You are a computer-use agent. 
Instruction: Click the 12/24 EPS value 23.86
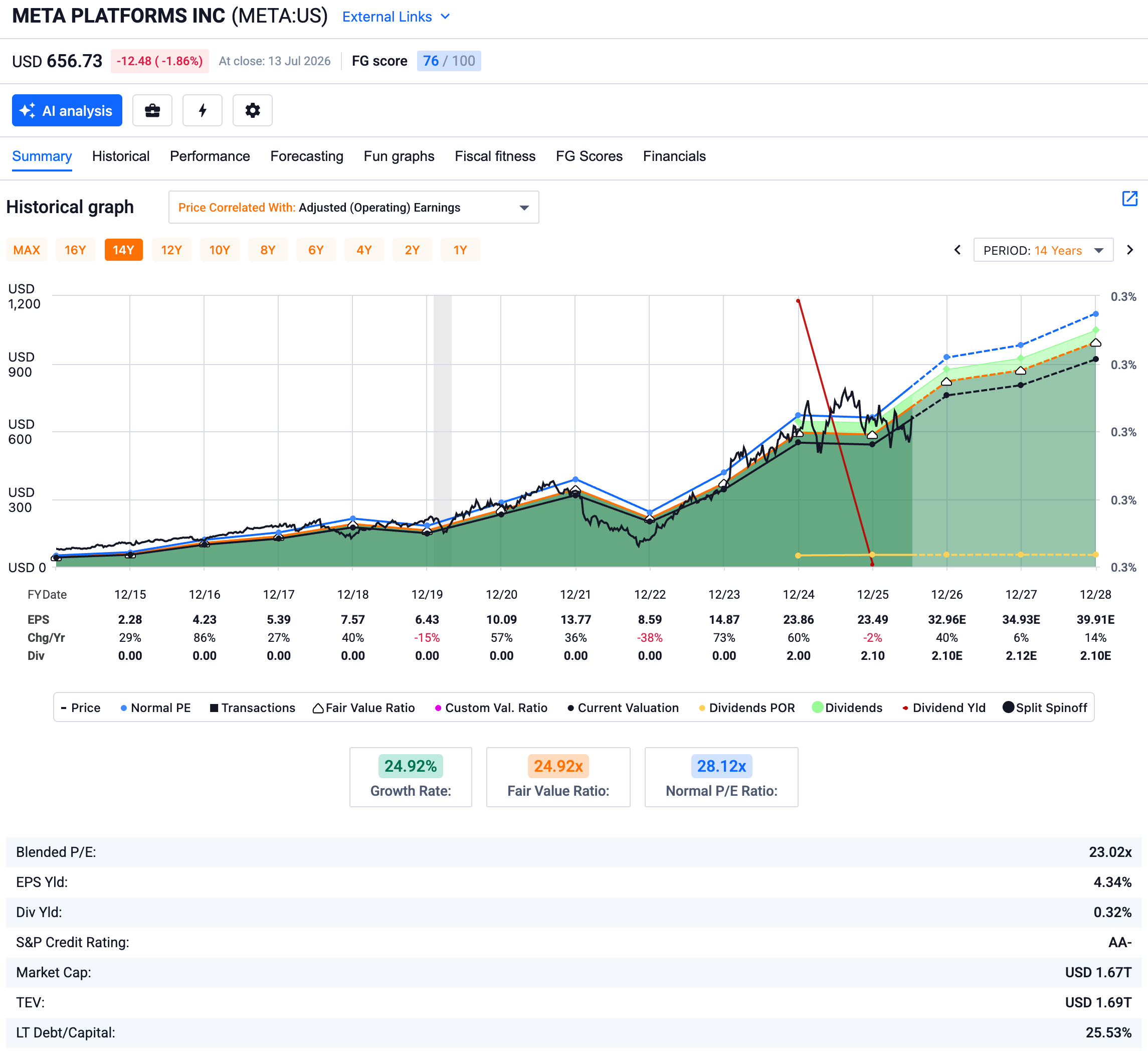(x=799, y=620)
